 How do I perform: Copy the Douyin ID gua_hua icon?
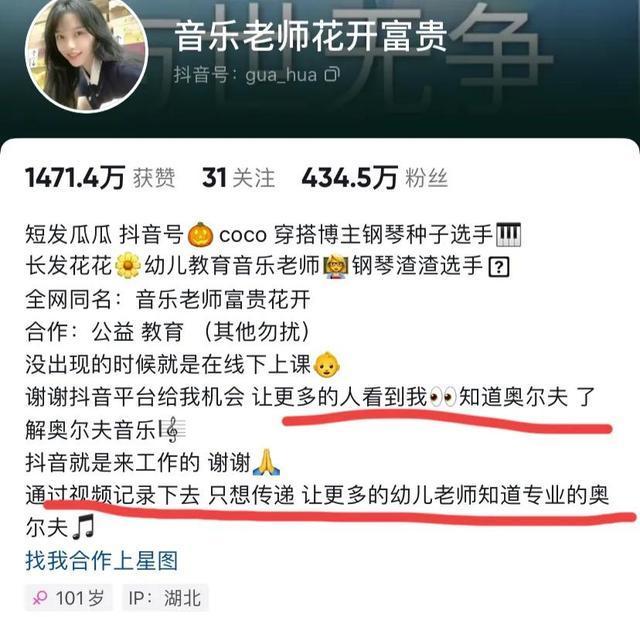[x=332, y=74]
